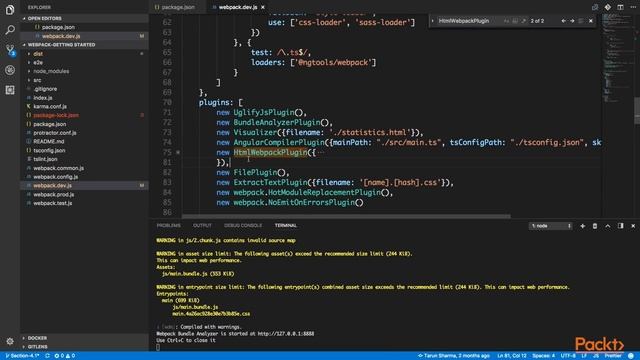This screenshot has width=640, height=360.
Task: Click find in selection icon
Action: (x=581, y=21)
